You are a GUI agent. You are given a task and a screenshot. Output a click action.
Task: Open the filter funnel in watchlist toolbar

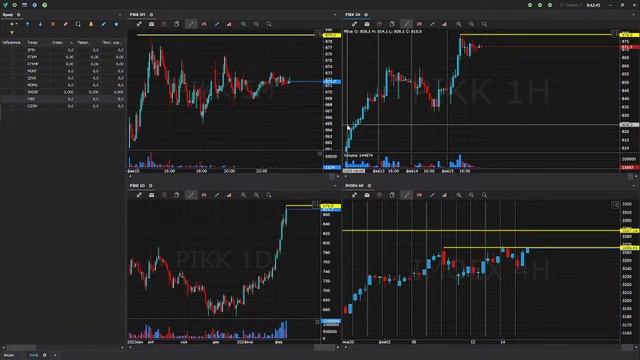12,33
